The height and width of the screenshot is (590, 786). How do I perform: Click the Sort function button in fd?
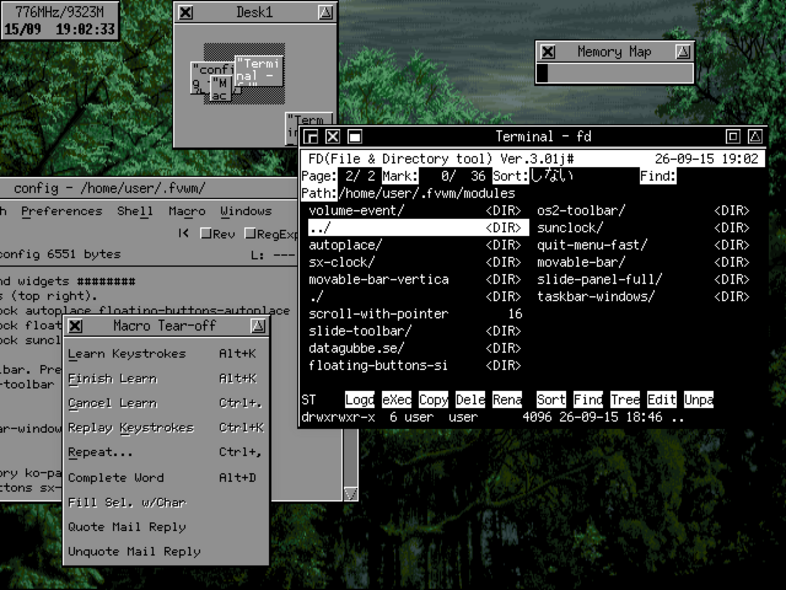point(551,400)
